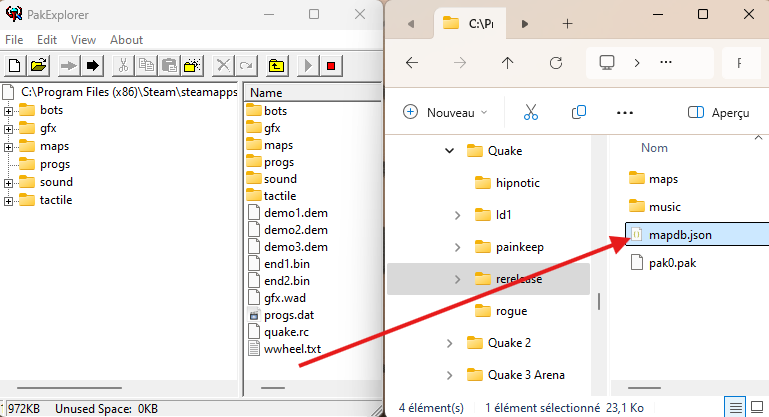Open the Nouveau dropdown menu
This screenshot has height=417, width=769.
click(x=446, y=112)
